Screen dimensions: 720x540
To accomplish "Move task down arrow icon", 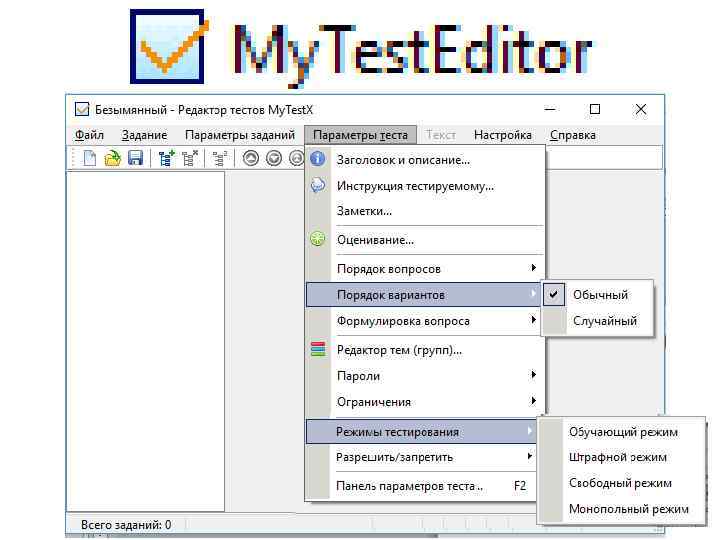I will (x=274, y=158).
